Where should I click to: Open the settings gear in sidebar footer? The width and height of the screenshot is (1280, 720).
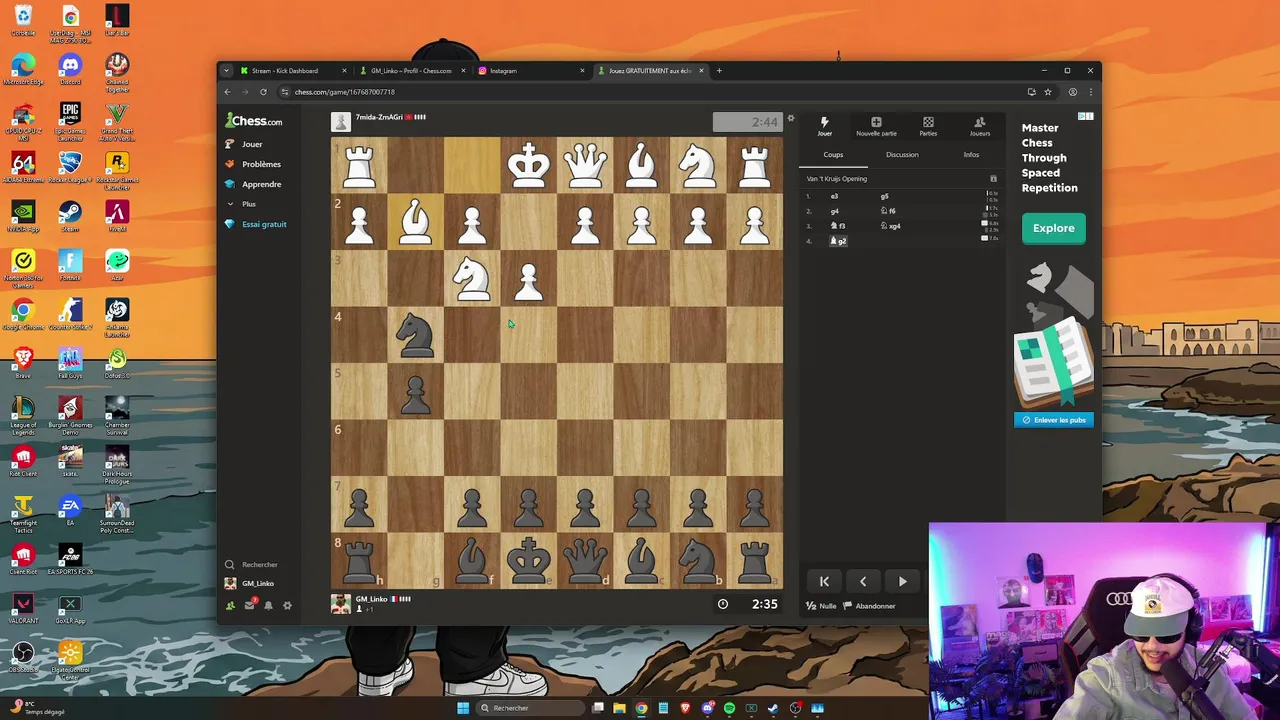click(287, 605)
